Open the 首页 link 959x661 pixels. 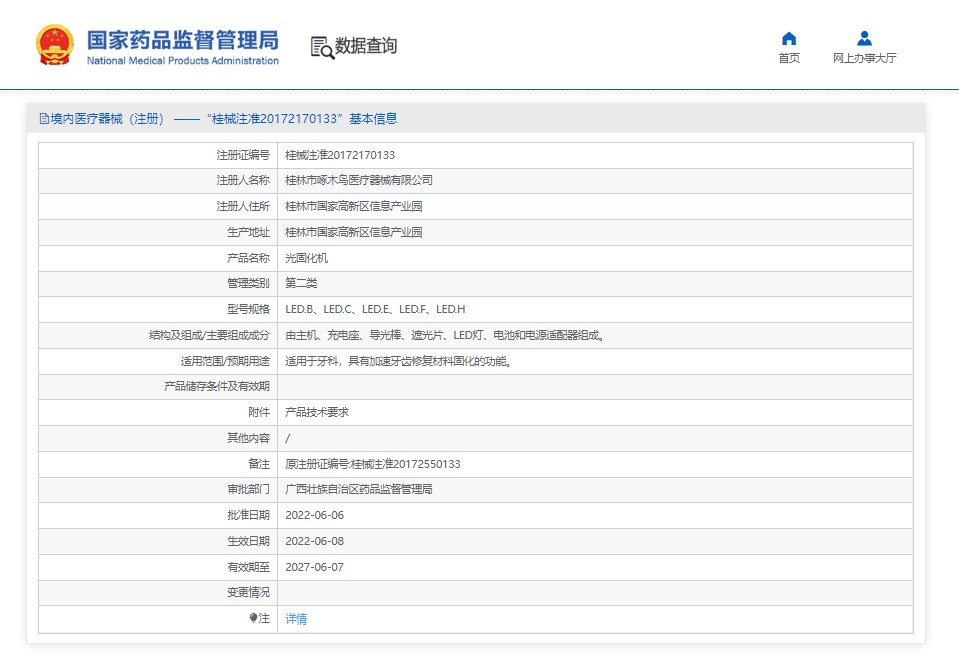pyautogui.click(x=789, y=58)
